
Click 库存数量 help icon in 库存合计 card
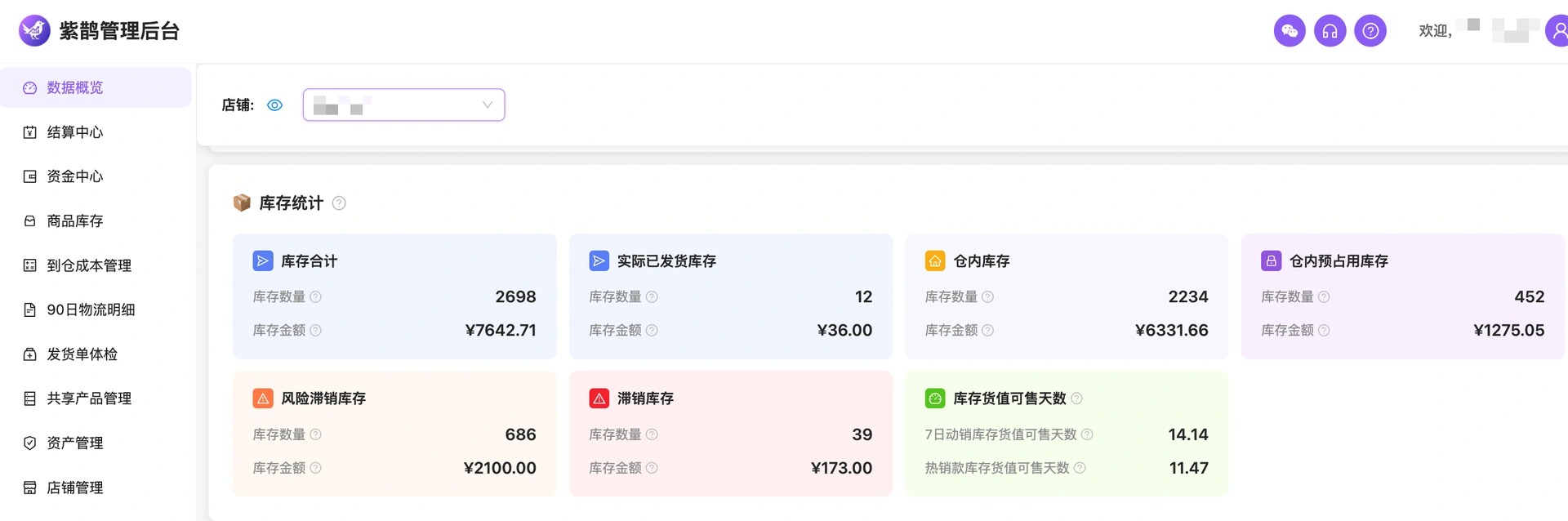click(315, 297)
